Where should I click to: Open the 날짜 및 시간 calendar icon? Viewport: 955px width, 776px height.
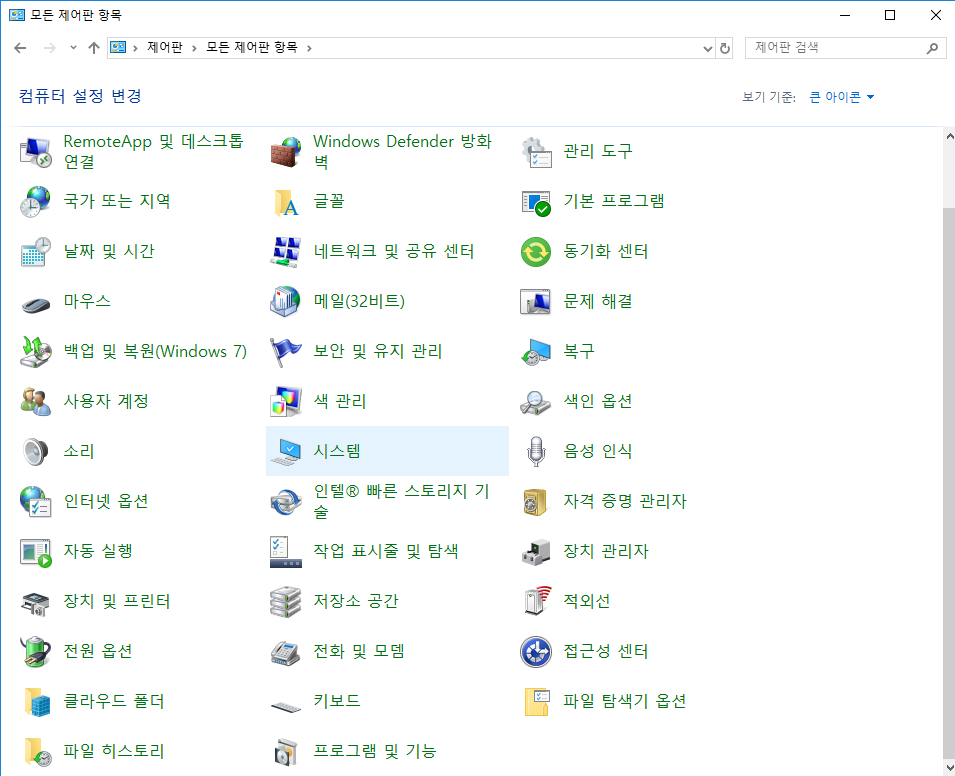tap(36, 252)
